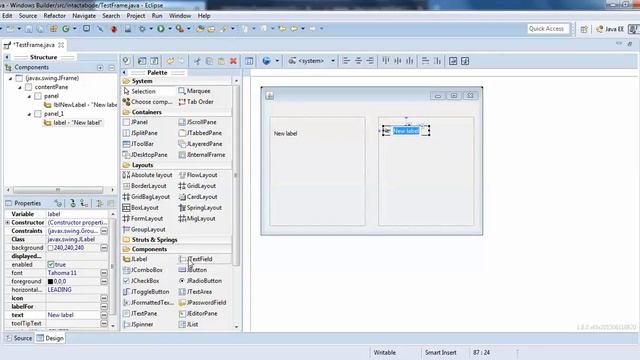Open the background color 240,240,240 swatch
This screenshot has width=640, height=360.
tap(50, 248)
